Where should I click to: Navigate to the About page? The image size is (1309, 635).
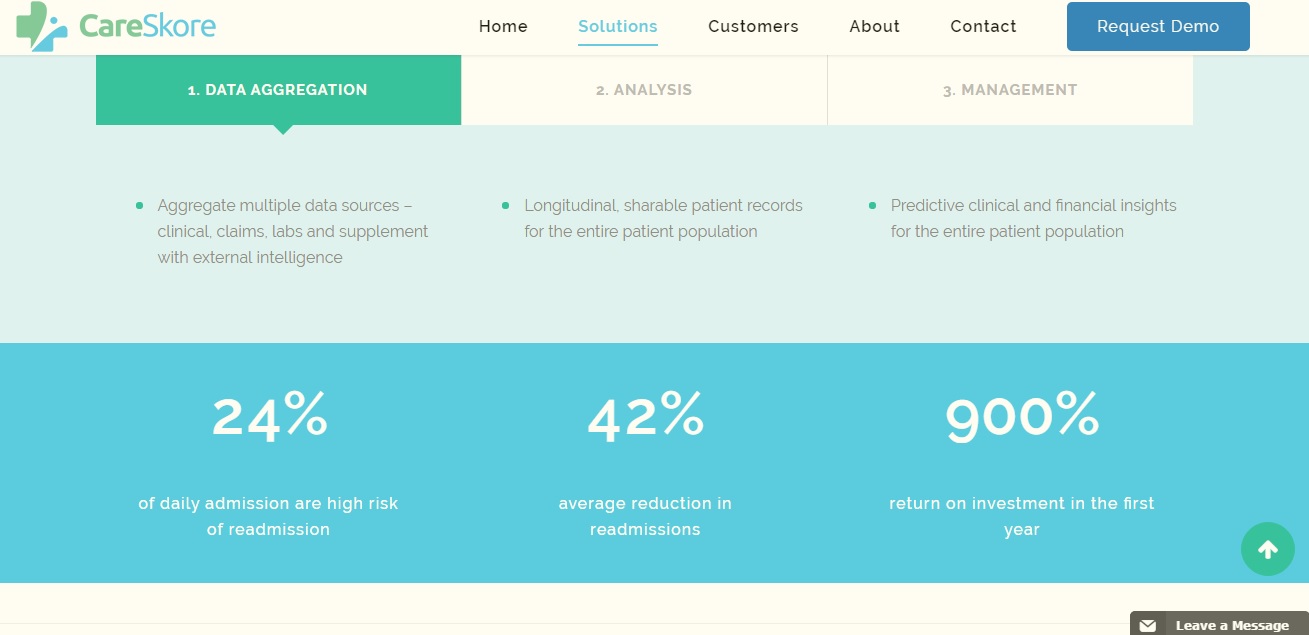coord(874,27)
